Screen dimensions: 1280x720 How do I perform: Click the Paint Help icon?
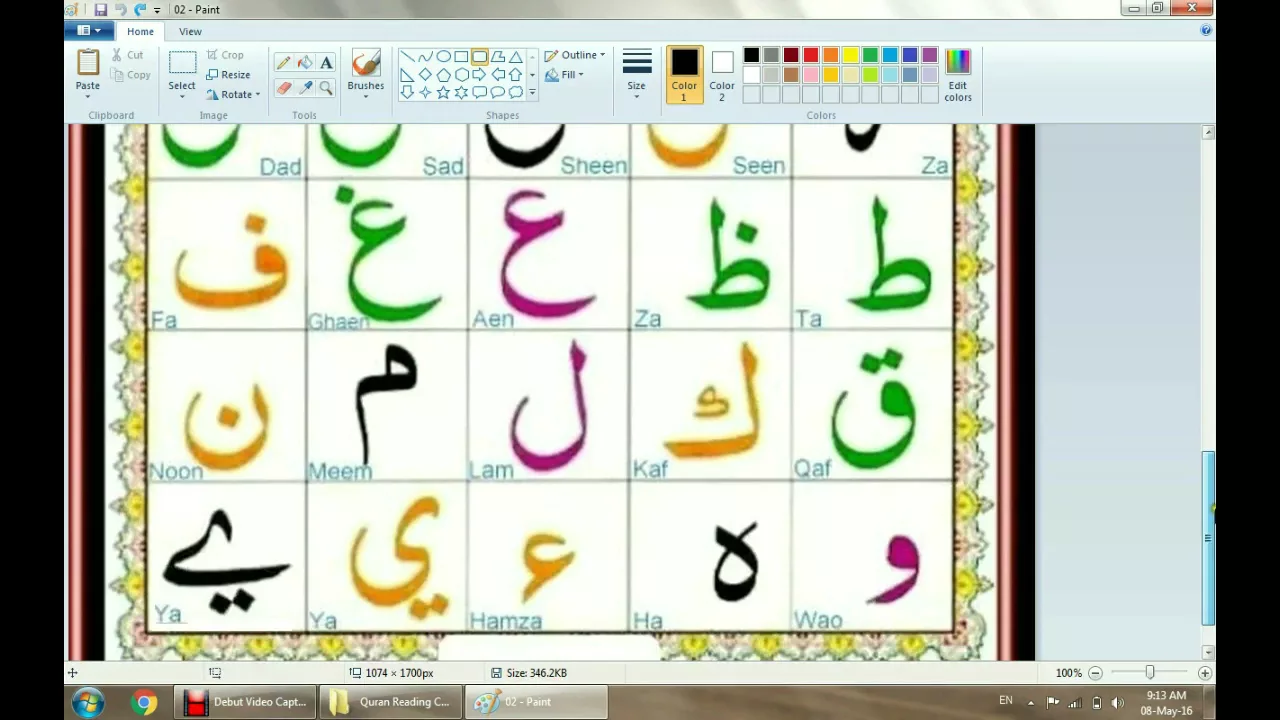tap(1206, 31)
